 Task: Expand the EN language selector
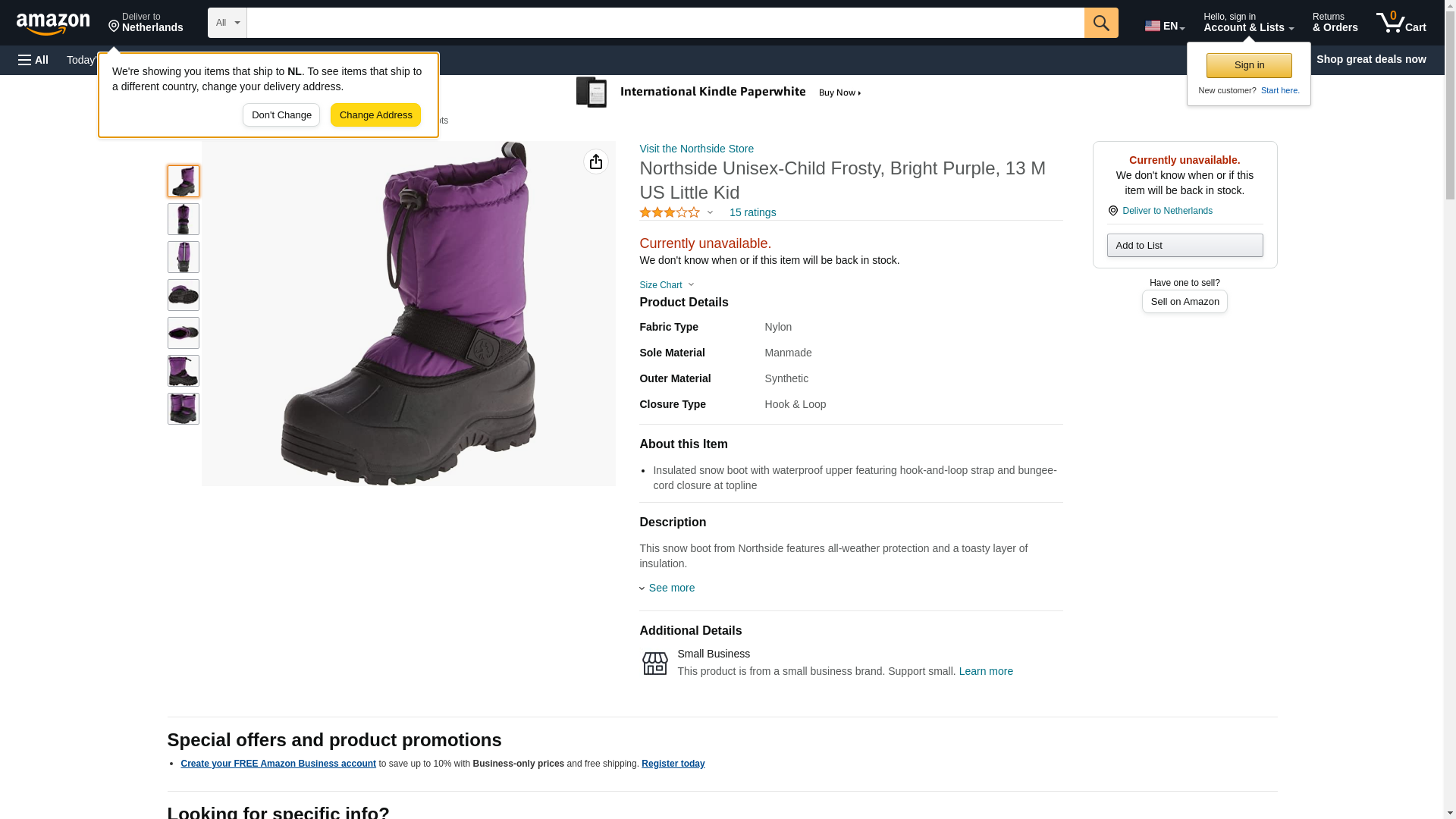1164,26
